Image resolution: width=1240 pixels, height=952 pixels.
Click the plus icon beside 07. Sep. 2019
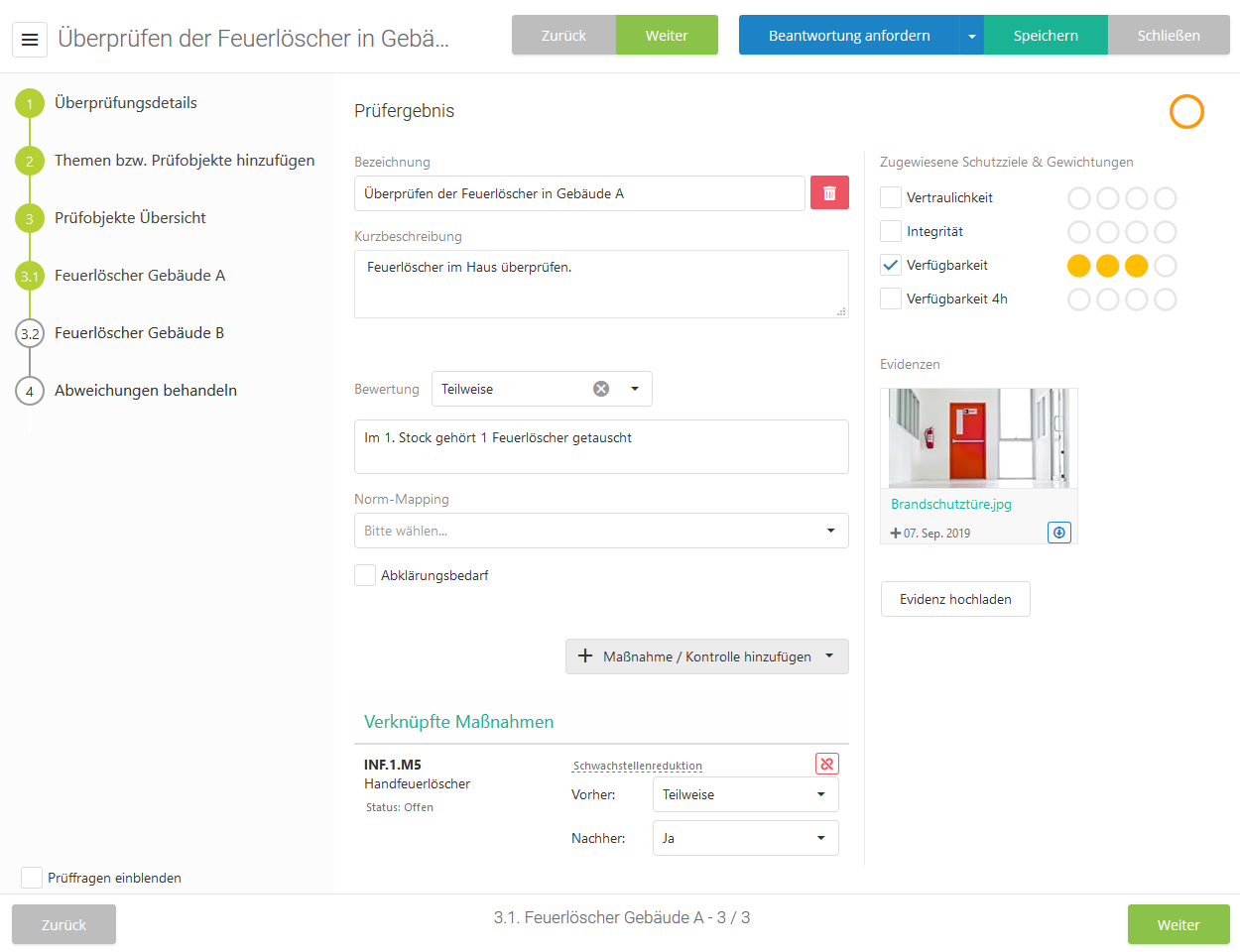coord(896,534)
